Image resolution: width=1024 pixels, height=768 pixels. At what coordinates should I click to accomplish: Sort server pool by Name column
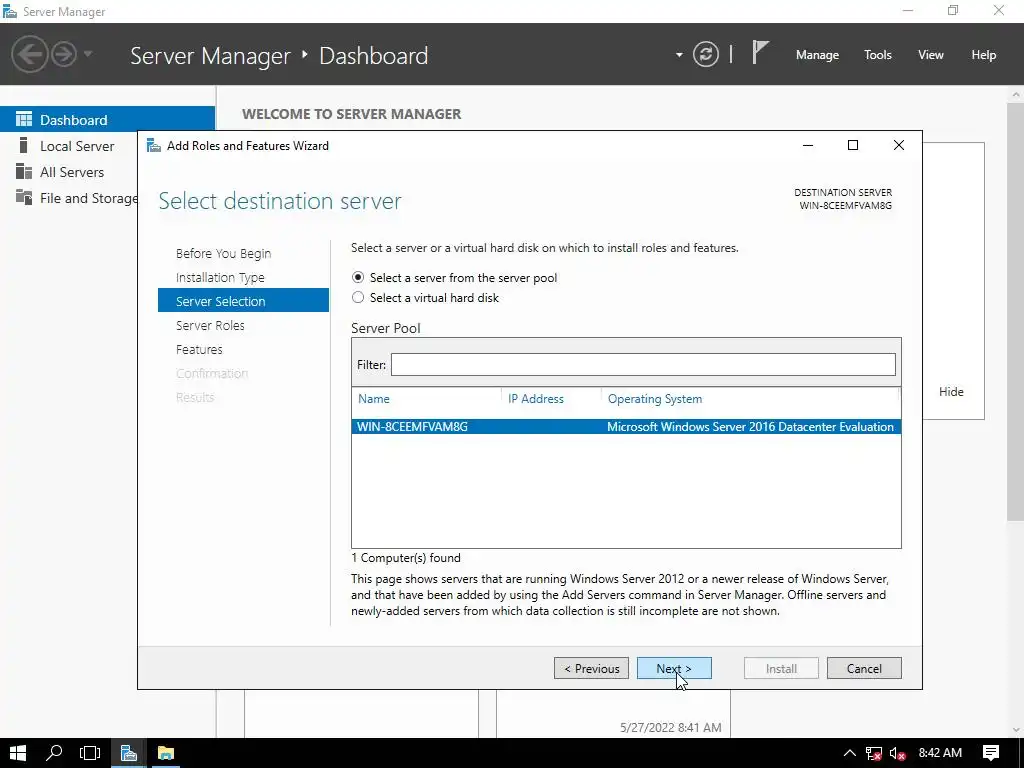pos(374,398)
